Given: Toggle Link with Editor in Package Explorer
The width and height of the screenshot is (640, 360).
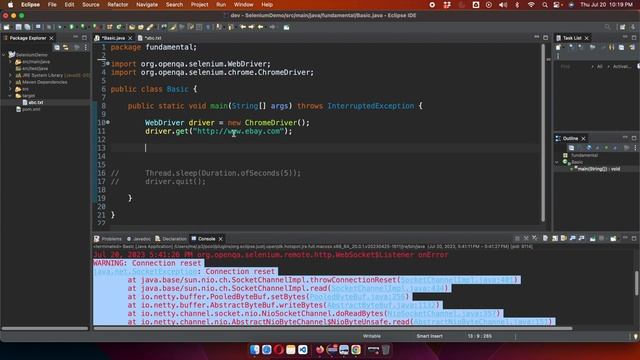Looking at the screenshot, I should 66,47.
